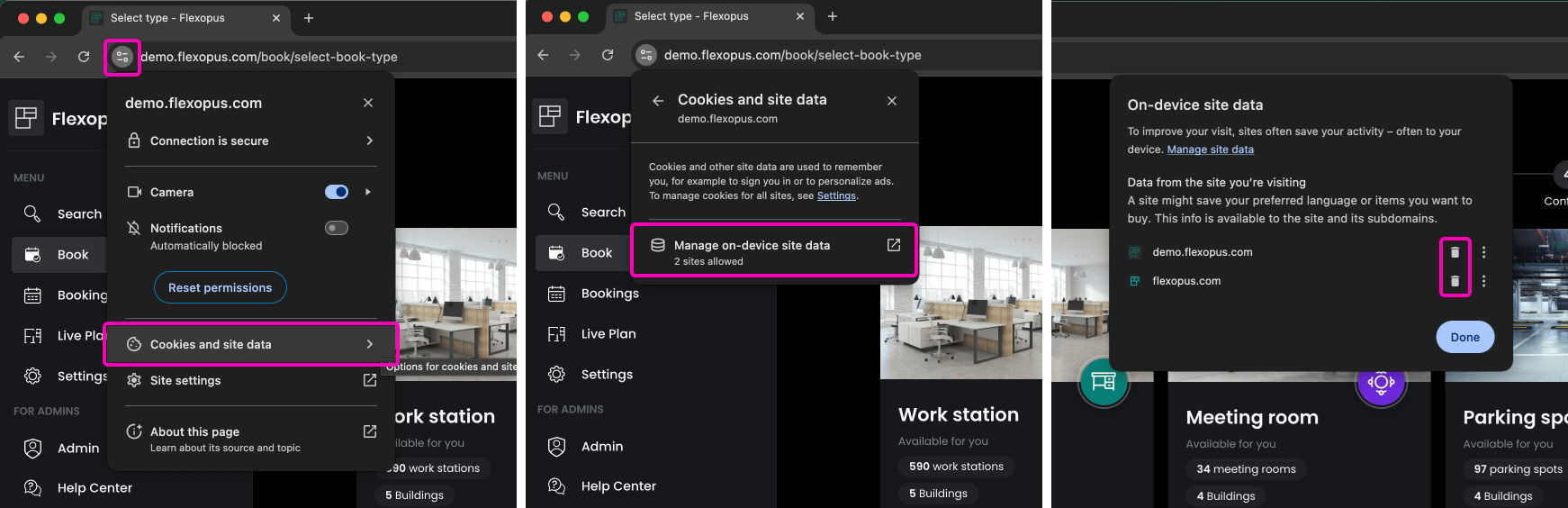This screenshot has height=508, width=1568.
Task: Open three-dot menu for flexopus.com entry
Action: 1483,281
